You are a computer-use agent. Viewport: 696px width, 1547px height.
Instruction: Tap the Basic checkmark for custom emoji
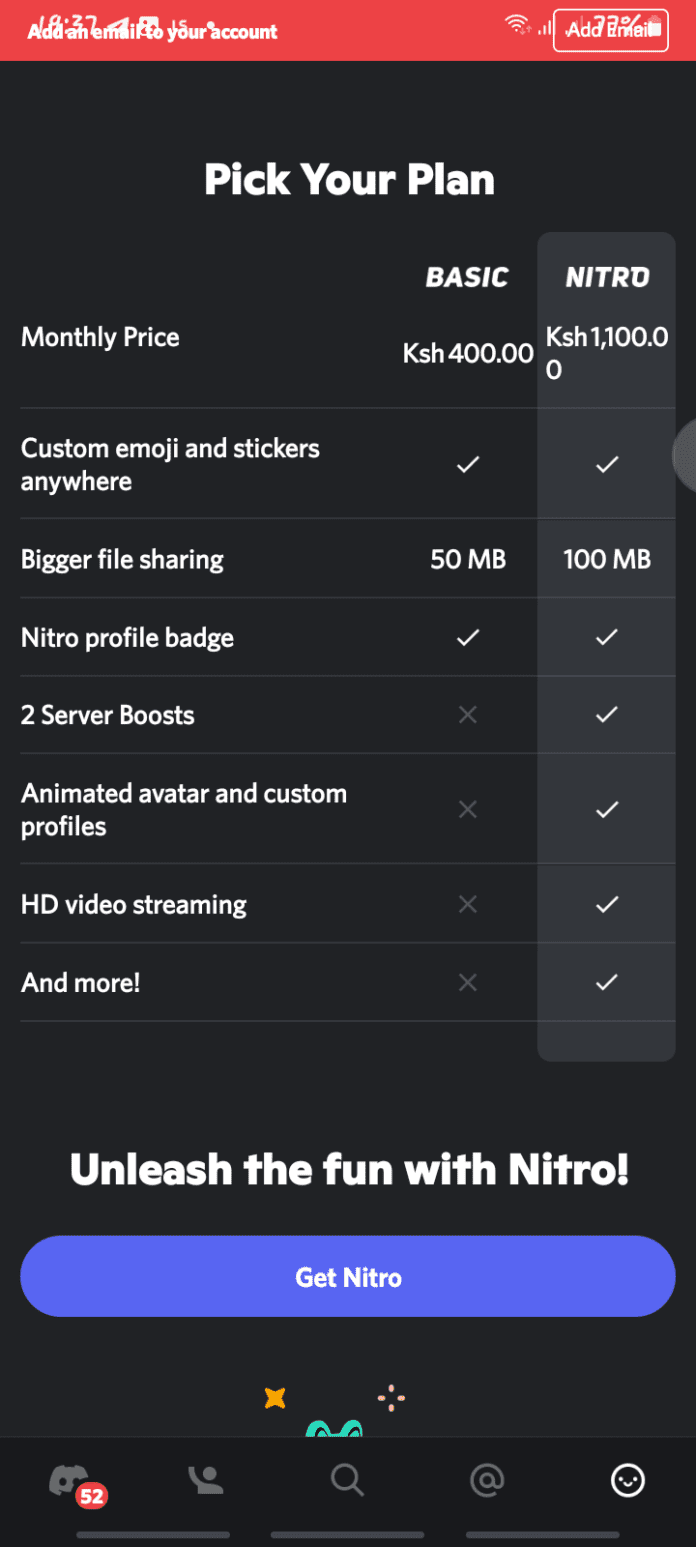[x=467, y=464]
